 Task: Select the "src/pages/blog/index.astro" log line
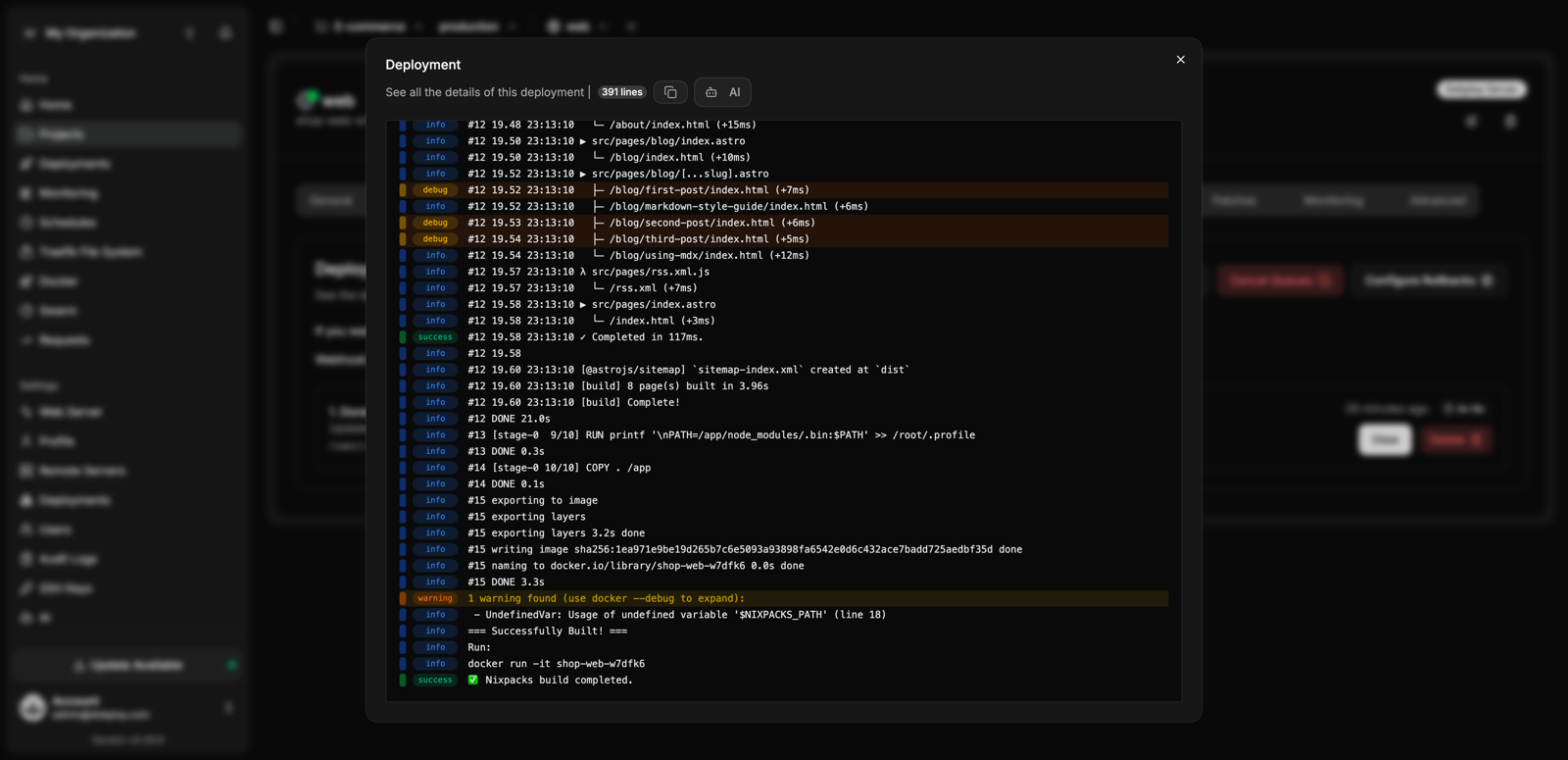coord(784,141)
